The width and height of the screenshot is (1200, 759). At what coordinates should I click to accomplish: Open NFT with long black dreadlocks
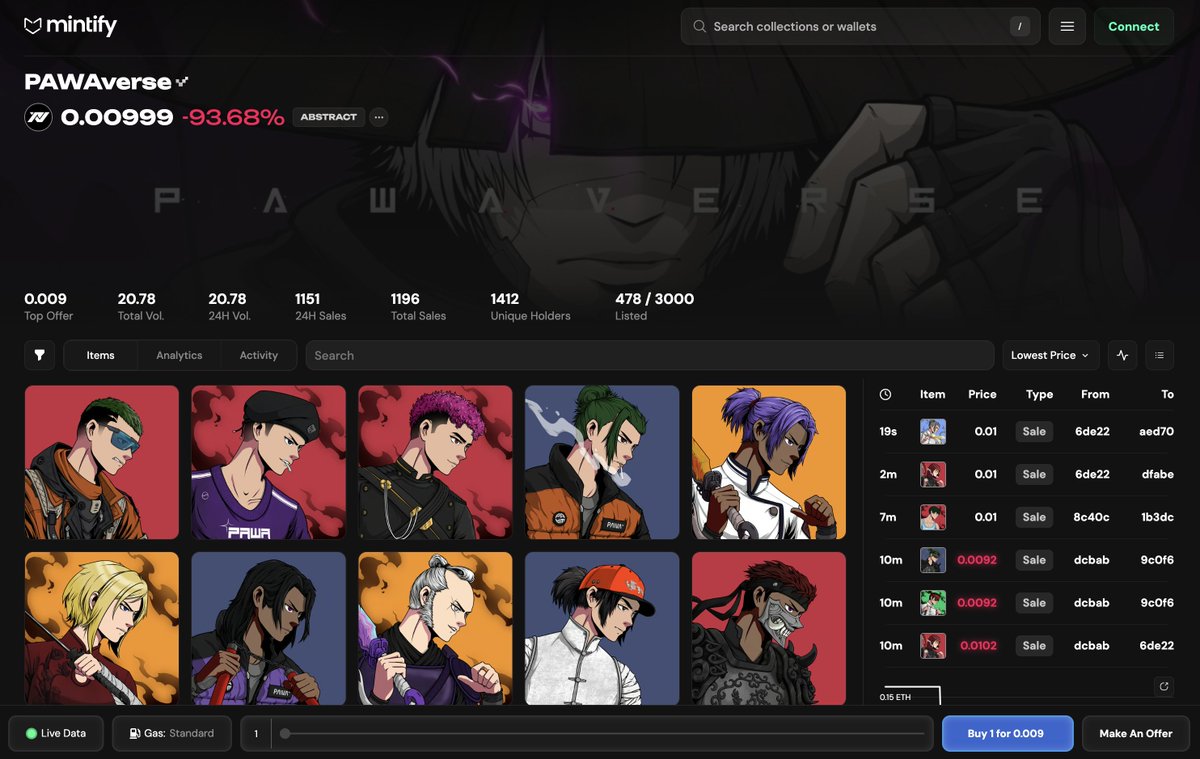coord(269,628)
